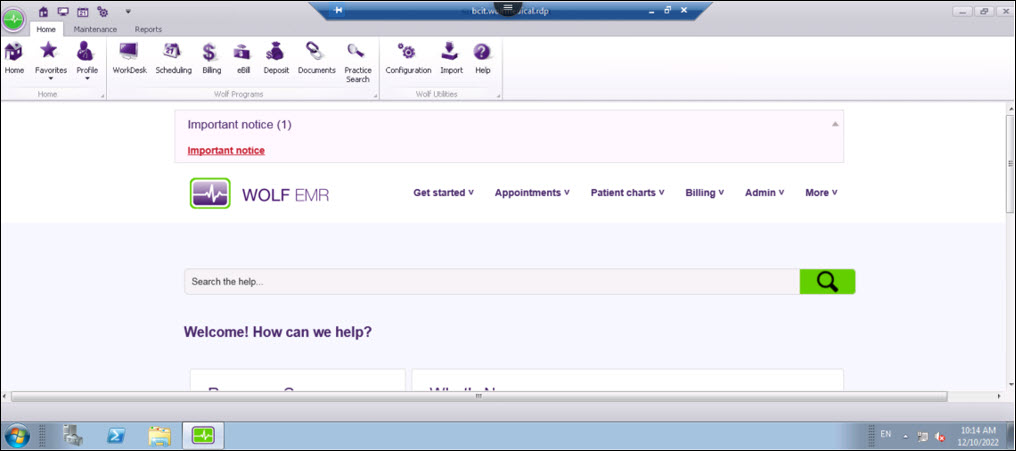Open Wolf Programs group dialog launcher

(x=375, y=97)
